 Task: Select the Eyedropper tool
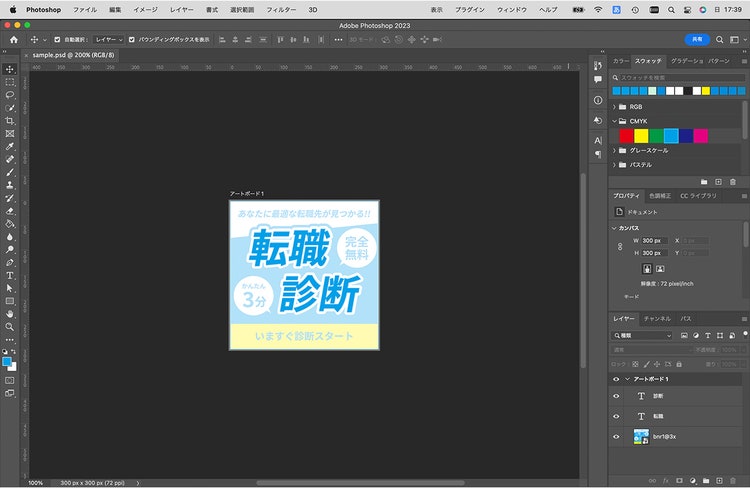click(x=10, y=146)
